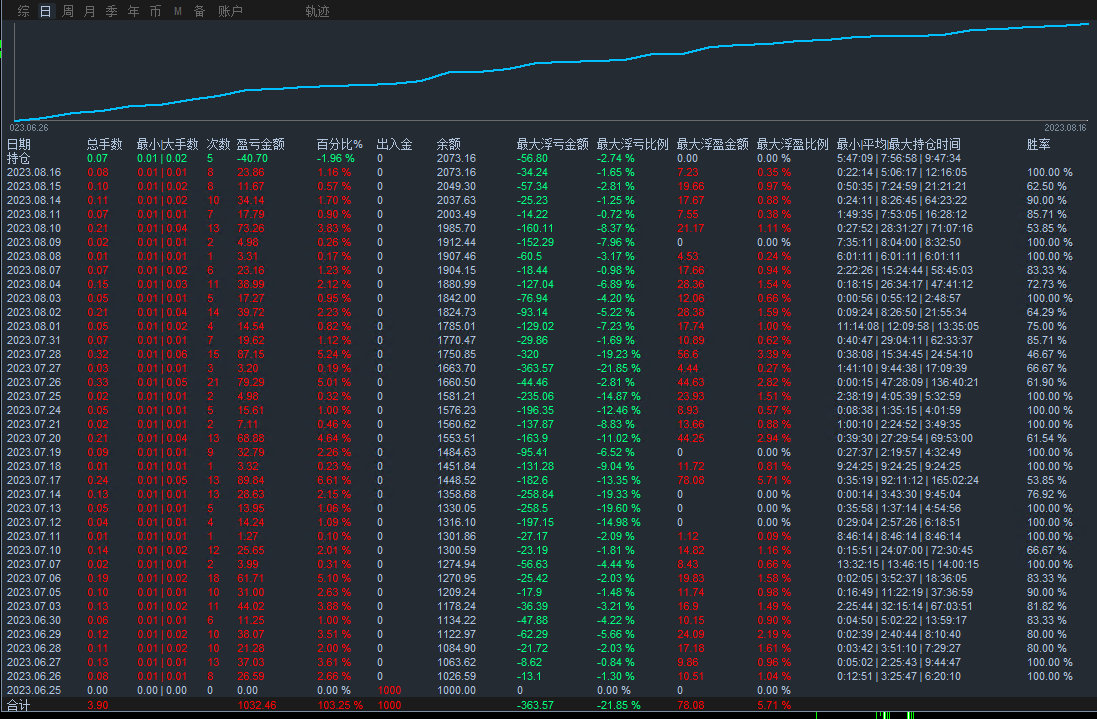1097x719 pixels.
Task: Select the 合计 totals row label
Action: pos(19,705)
